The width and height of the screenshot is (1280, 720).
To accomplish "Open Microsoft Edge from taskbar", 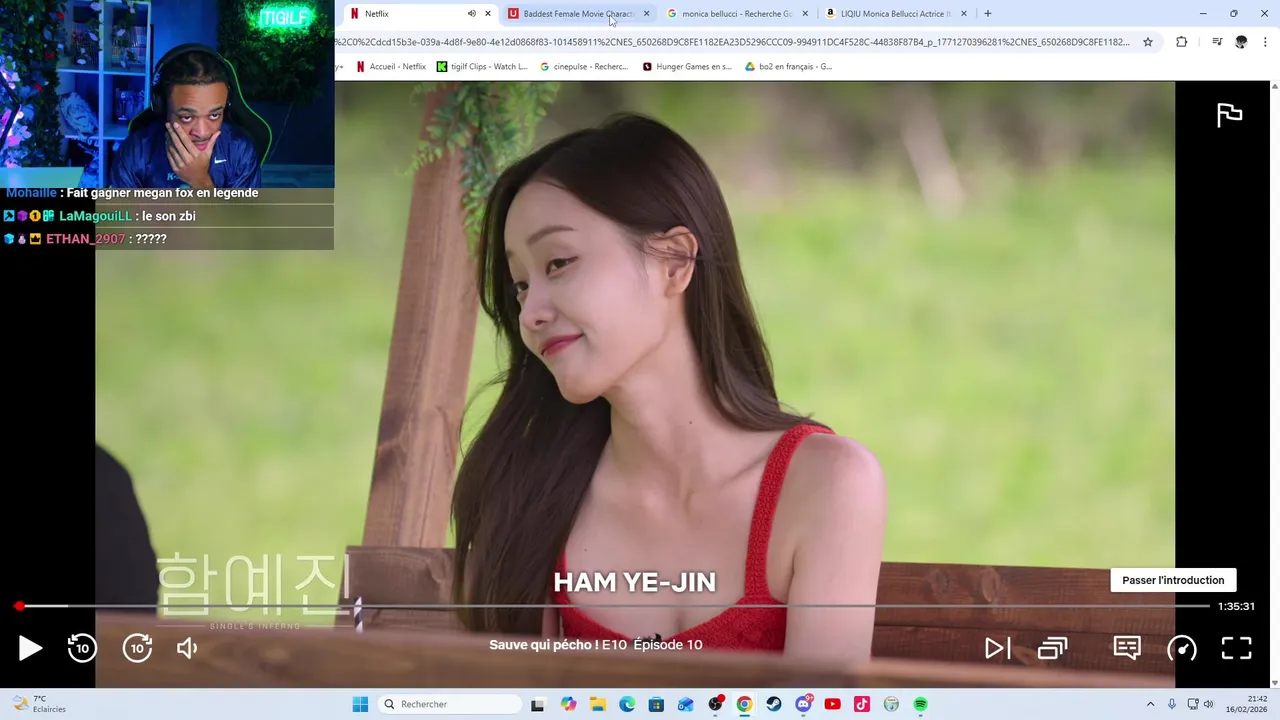I will [627, 704].
